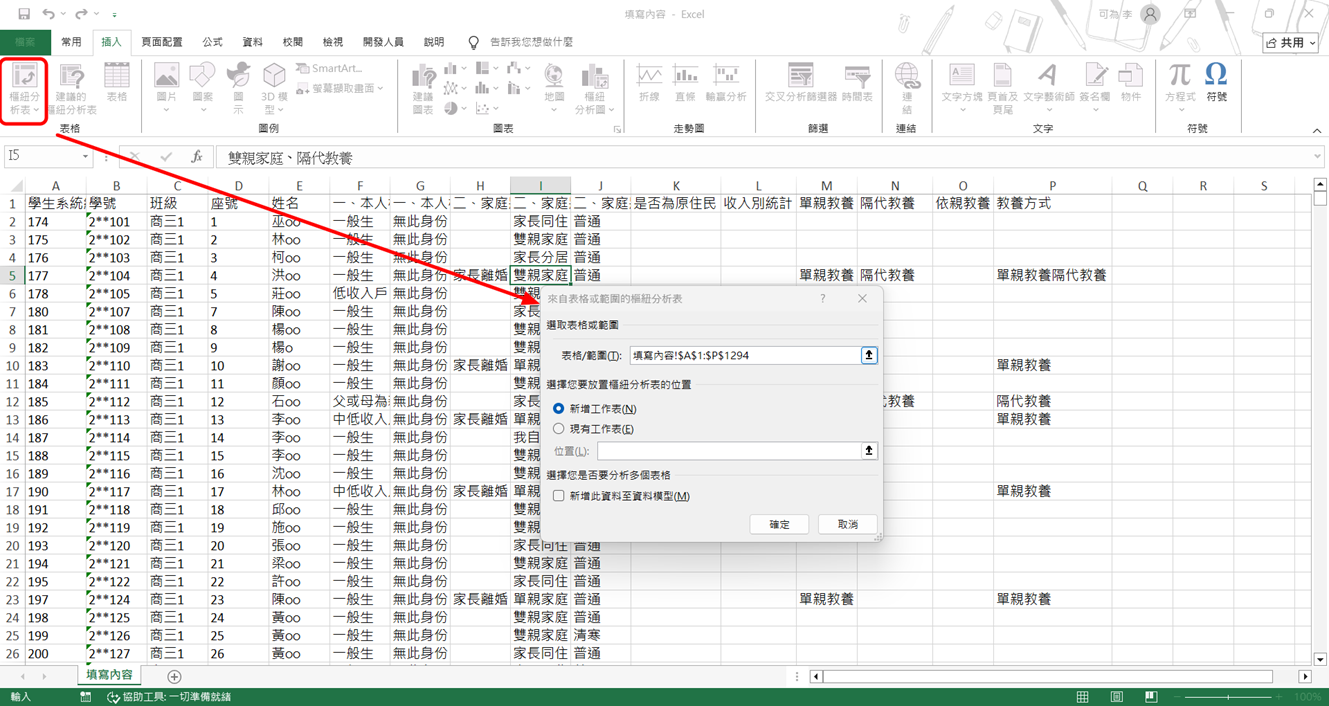Open the 檔案 file tab
1329x706 pixels.
(25, 43)
